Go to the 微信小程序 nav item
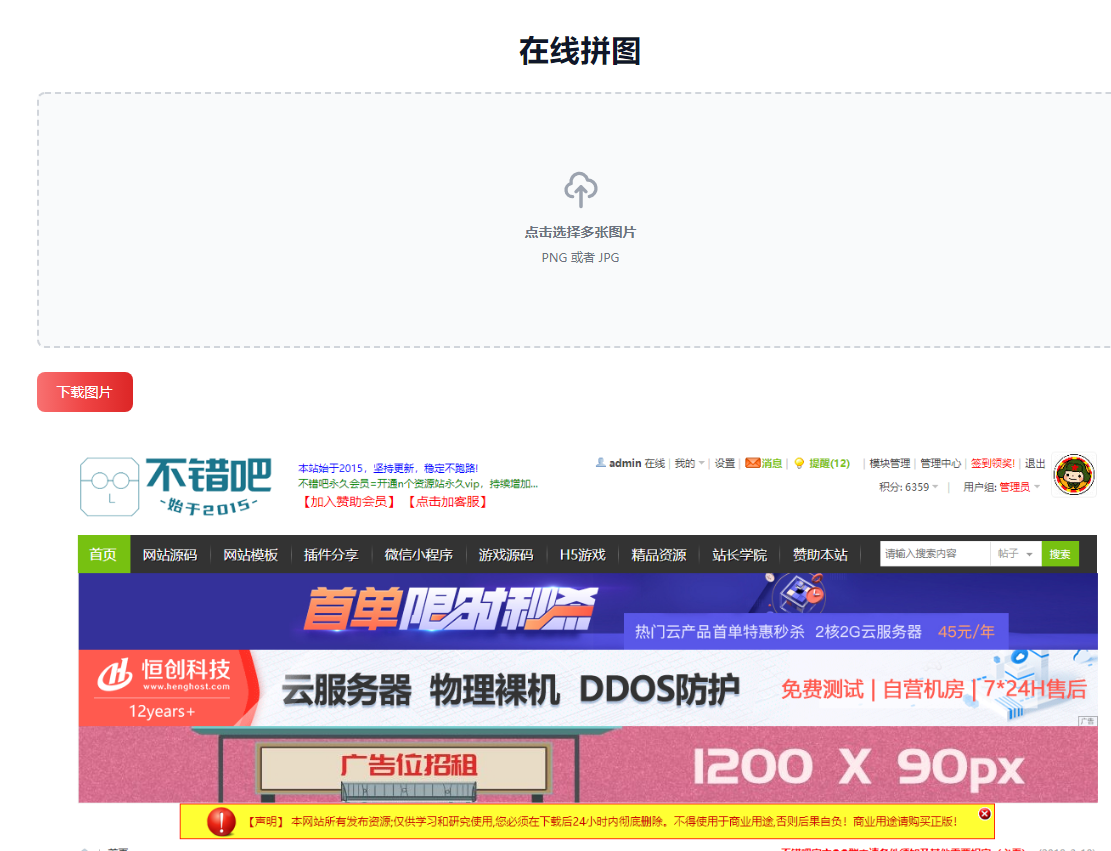Screen dimensions: 1111x851 [x=418, y=554]
